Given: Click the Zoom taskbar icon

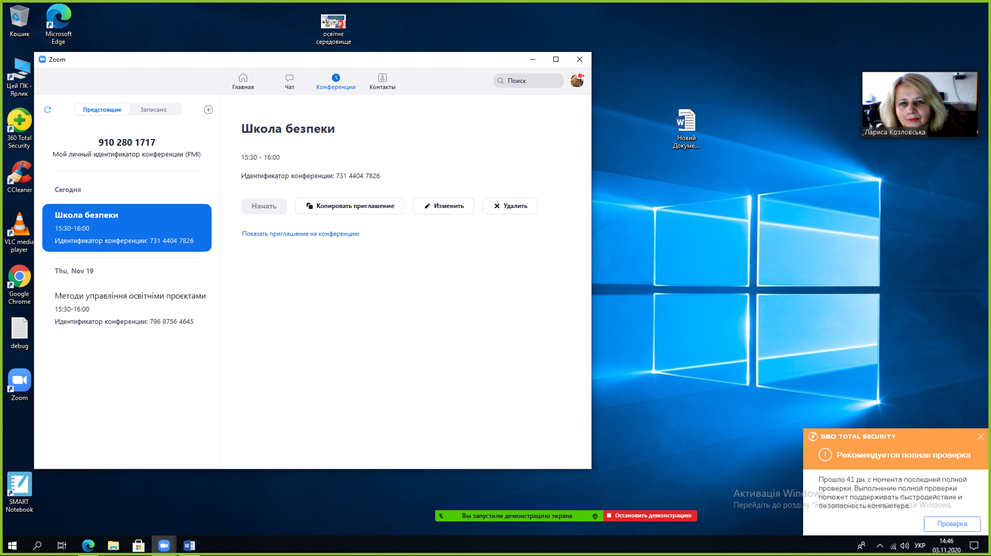Looking at the screenshot, I should click(164, 545).
